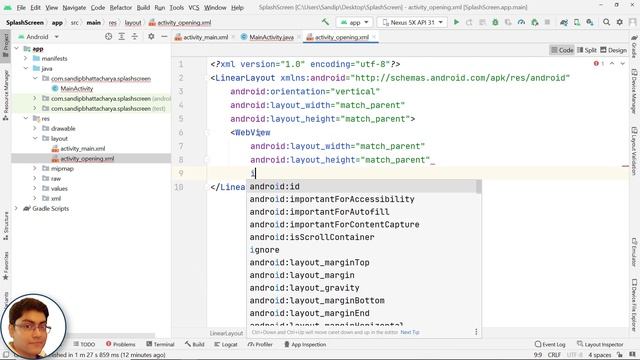Screen dimensions: 640x360
Task: Collapse the res folder
Action: 26,118
